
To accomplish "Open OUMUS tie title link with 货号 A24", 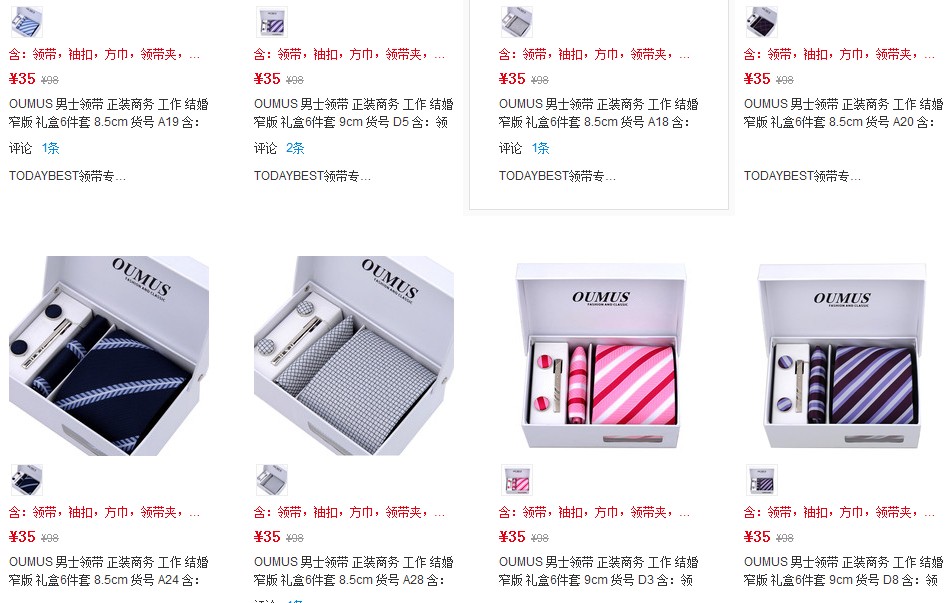I will click(x=109, y=571).
